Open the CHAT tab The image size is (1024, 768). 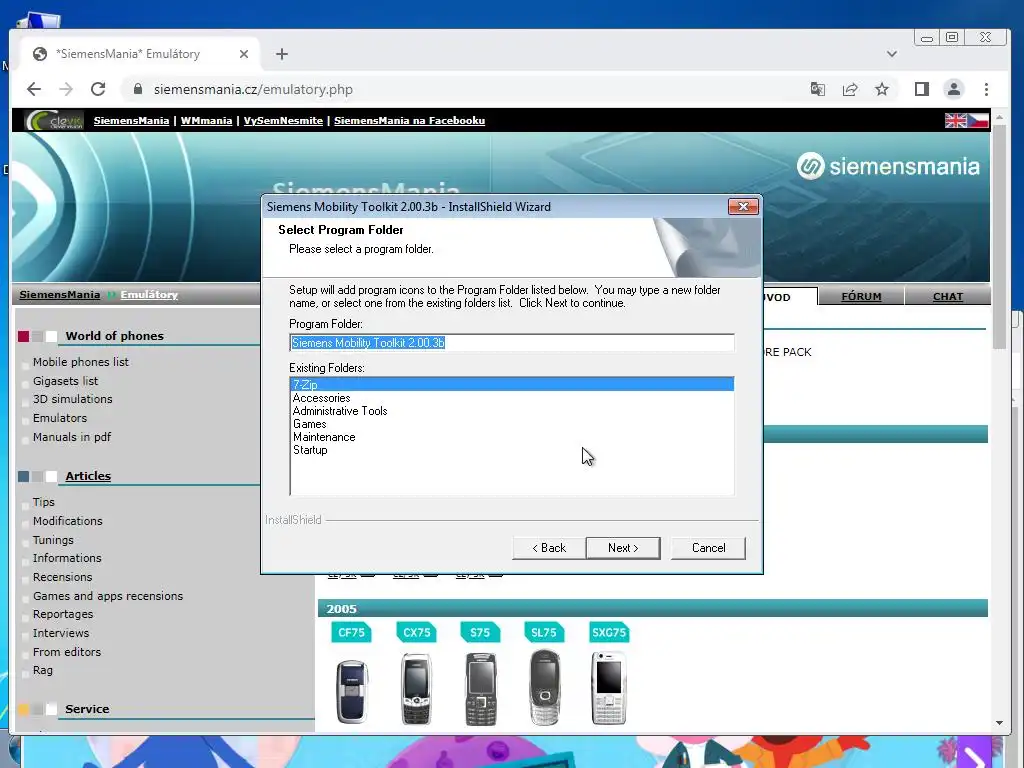click(948, 296)
